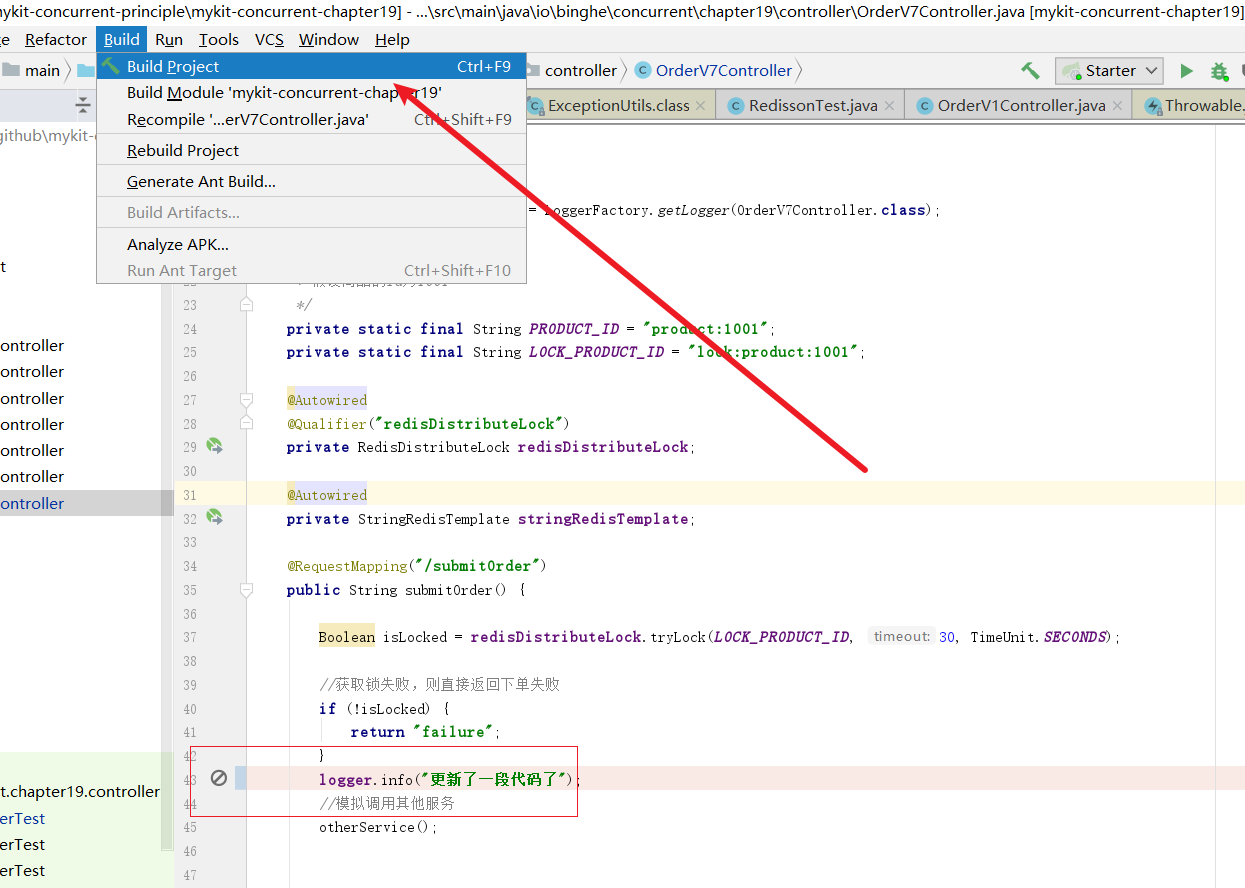Switch to the OrderV1Controller.java tab

tap(1021, 106)
